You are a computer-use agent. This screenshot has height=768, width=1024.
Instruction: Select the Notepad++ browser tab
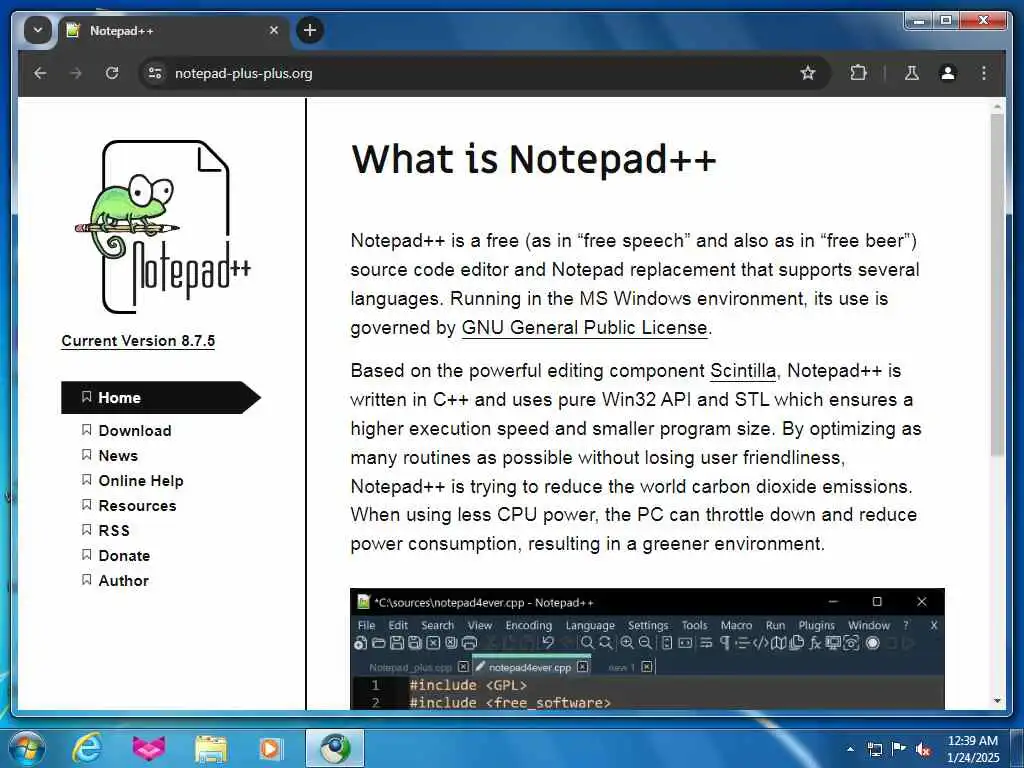tap(174, 31)
